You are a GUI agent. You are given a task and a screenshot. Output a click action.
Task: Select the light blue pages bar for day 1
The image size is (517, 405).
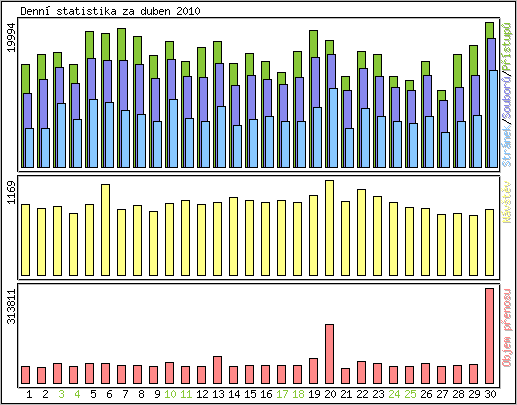(29, 148)
